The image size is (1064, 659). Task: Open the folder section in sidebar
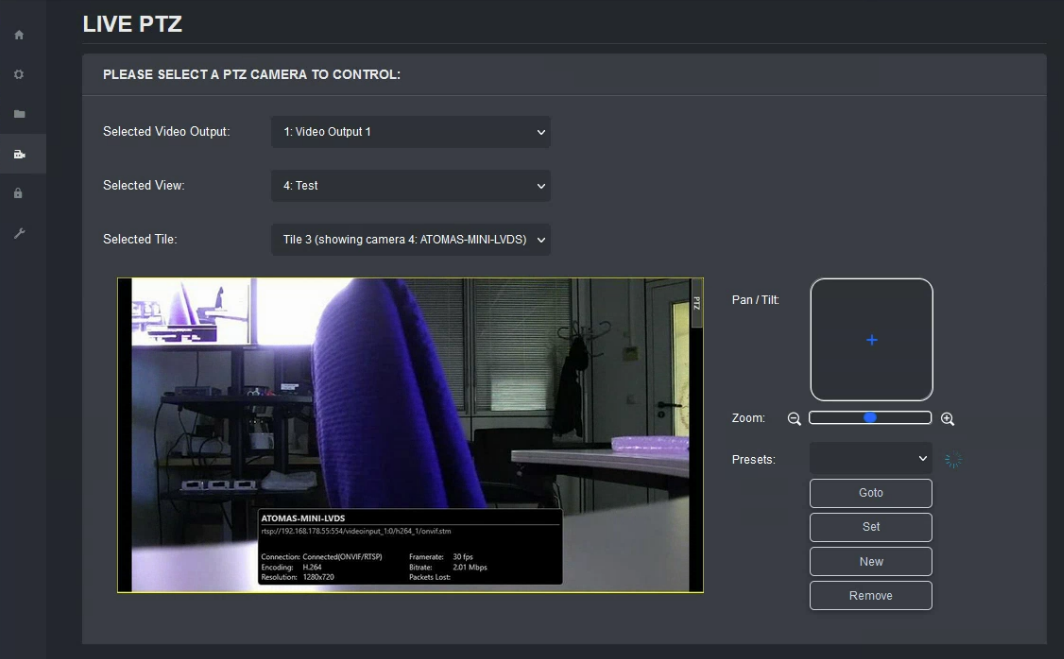tap(19, 114)
